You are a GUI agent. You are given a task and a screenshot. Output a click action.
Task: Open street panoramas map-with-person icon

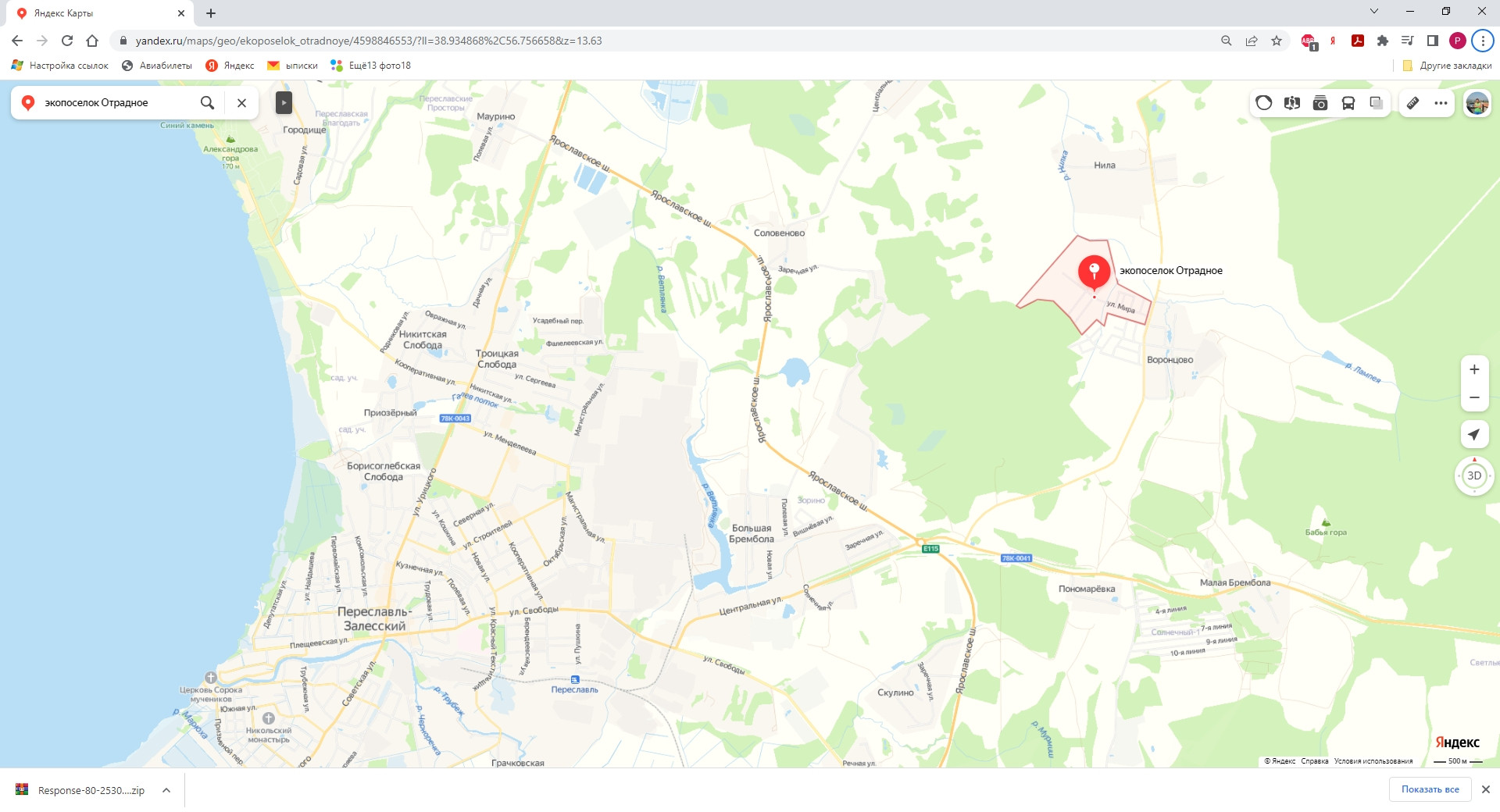[x=1292, y=103]
